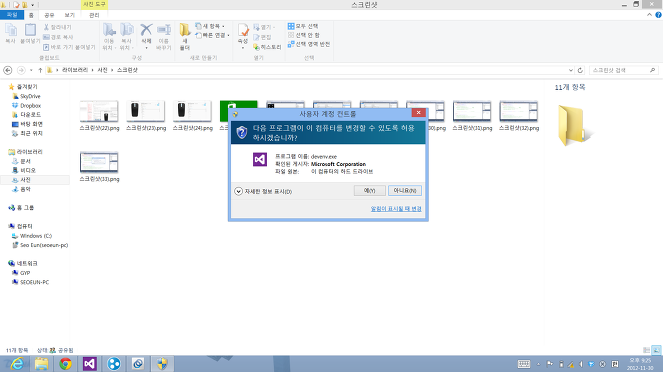Click the Cut (잘라내기) ribbon command
Image resolution: width=663 pixels, height=372 pixels.
[x=58, y=27]
